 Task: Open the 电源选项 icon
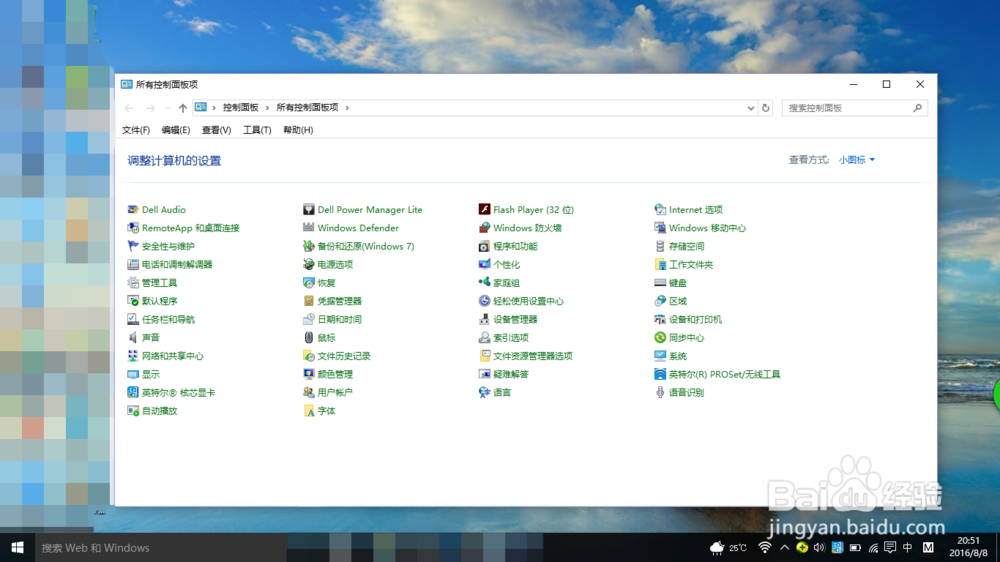coord(309,264)
